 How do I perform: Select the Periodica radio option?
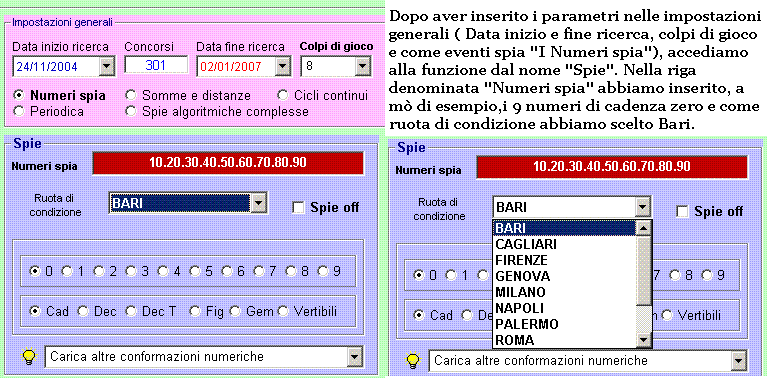click(19, 112)
